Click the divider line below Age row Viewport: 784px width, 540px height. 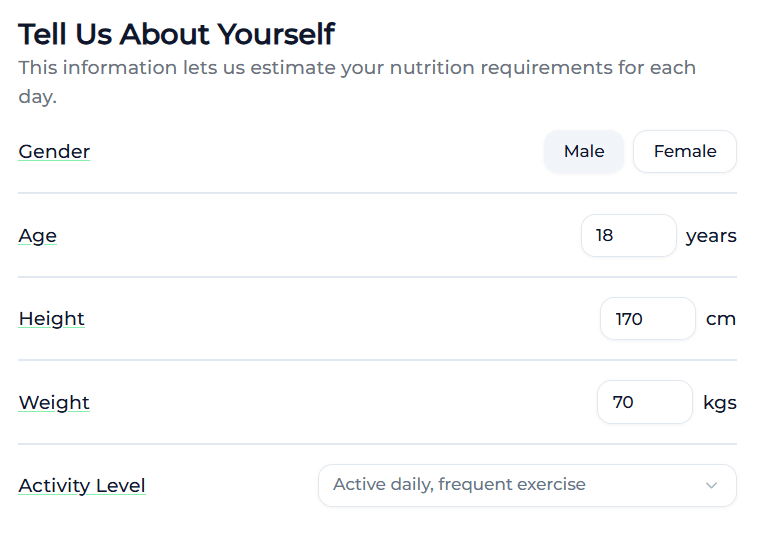coord(377,277)
